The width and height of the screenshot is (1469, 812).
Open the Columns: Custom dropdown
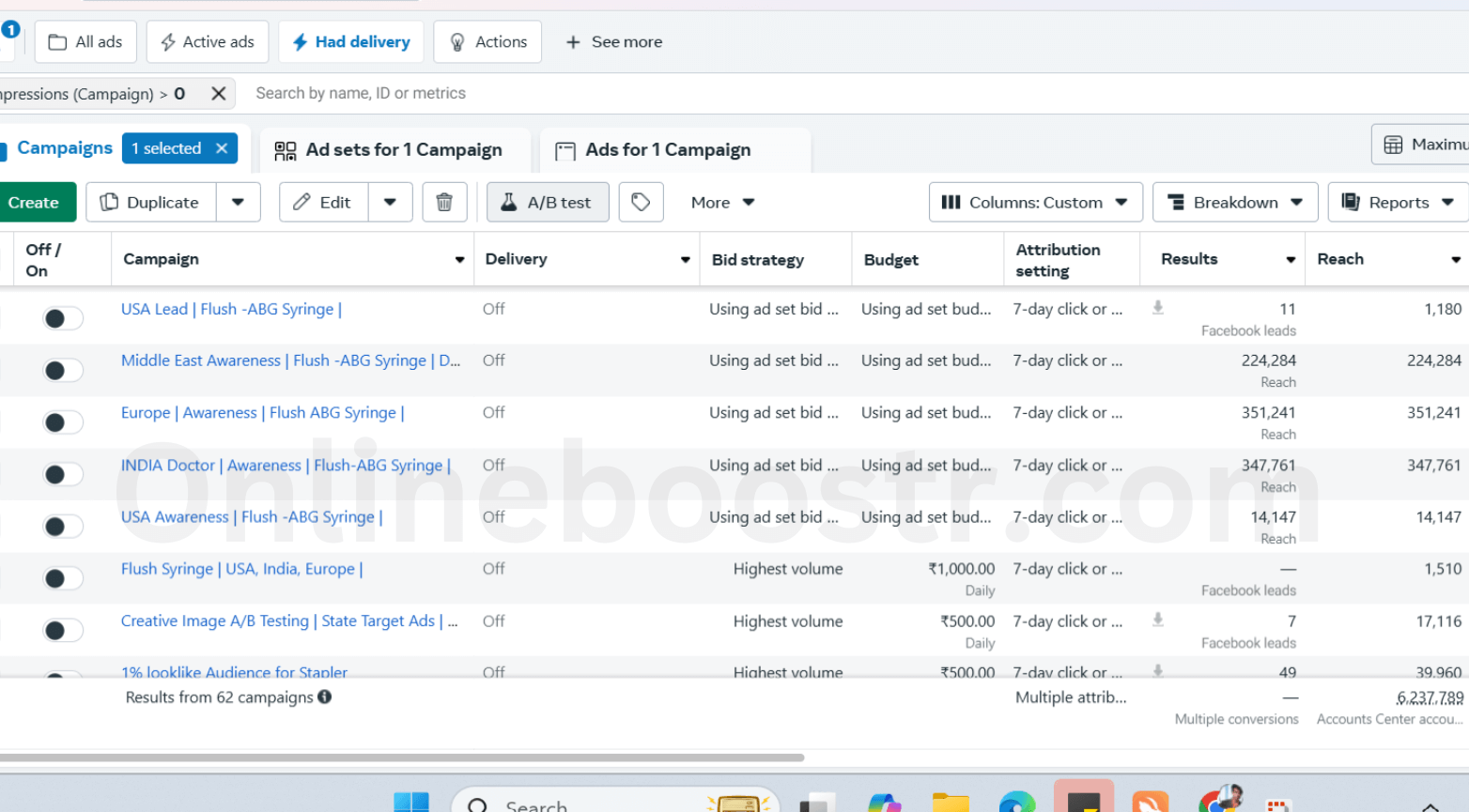click(1035, 202)
